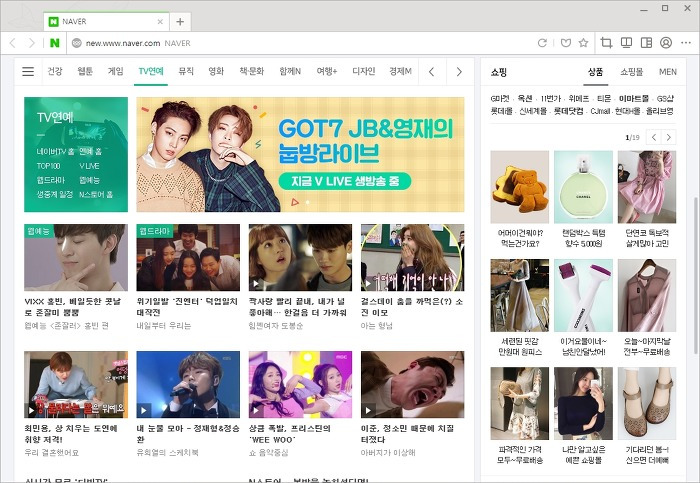The height and width of the screenshot is (483, 700).
Task: Add this page to favorites with the star
Action: pyautogui.click(x=583, y=43)
